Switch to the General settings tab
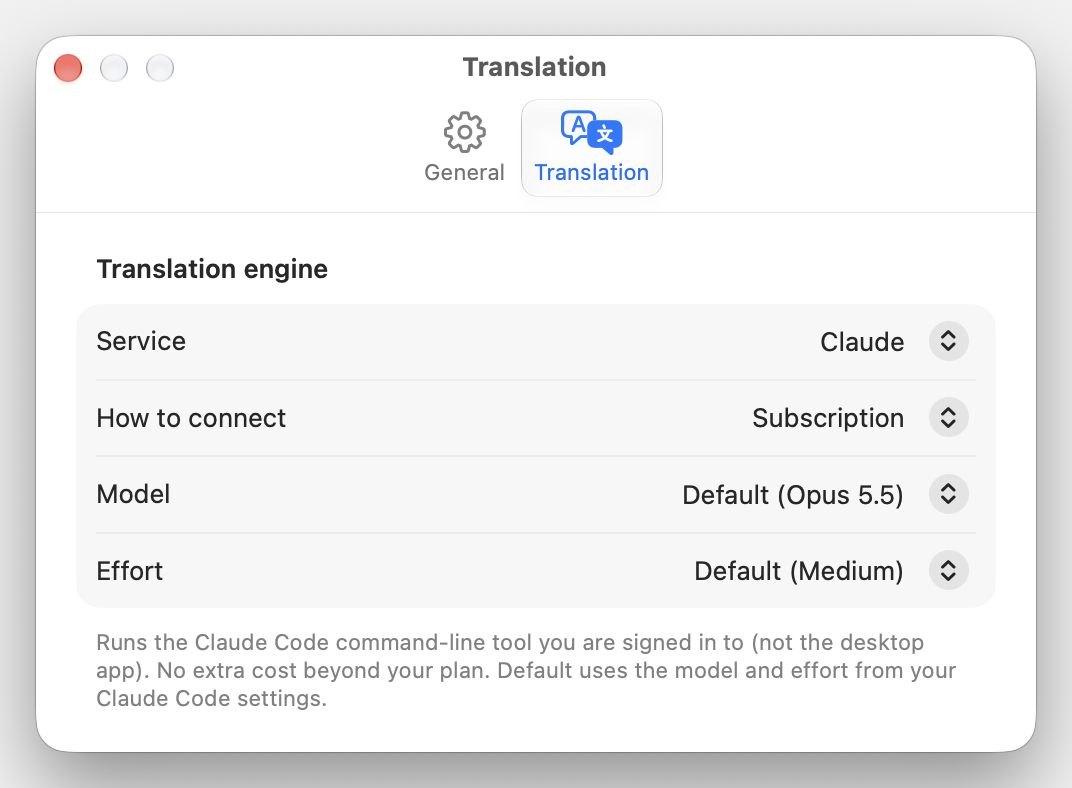 pos(464,148)
